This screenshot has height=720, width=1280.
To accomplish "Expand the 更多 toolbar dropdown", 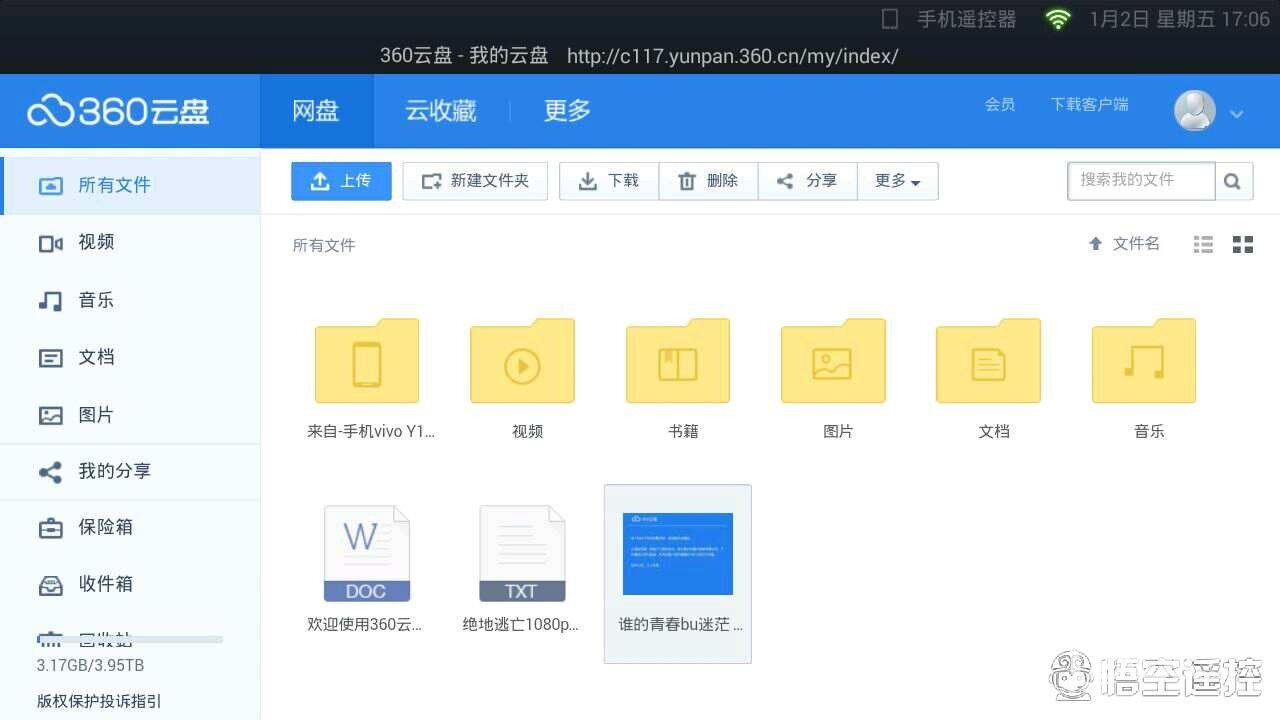I will (x=897, y=181).
